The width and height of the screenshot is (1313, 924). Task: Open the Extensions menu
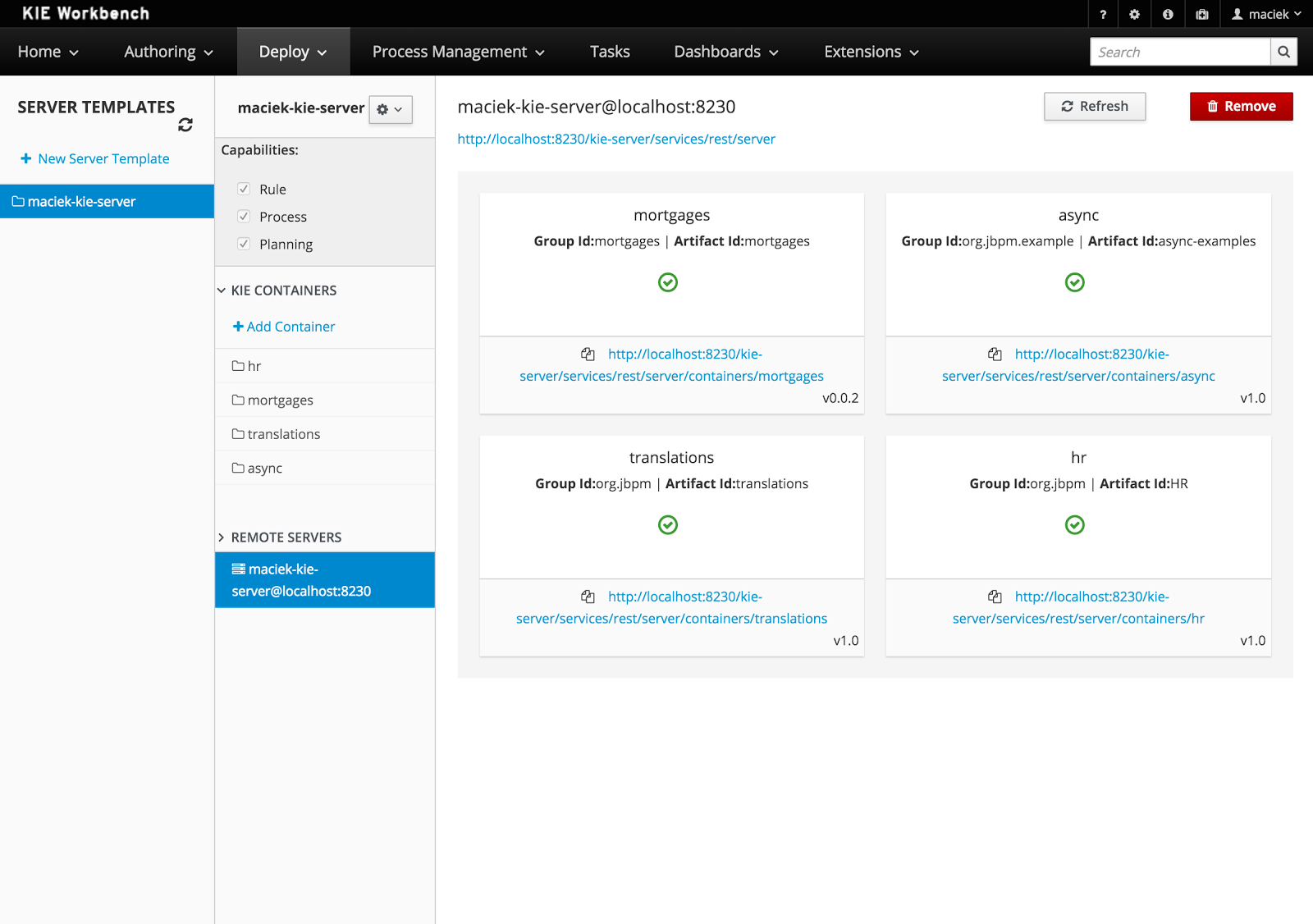coord(872,52)
